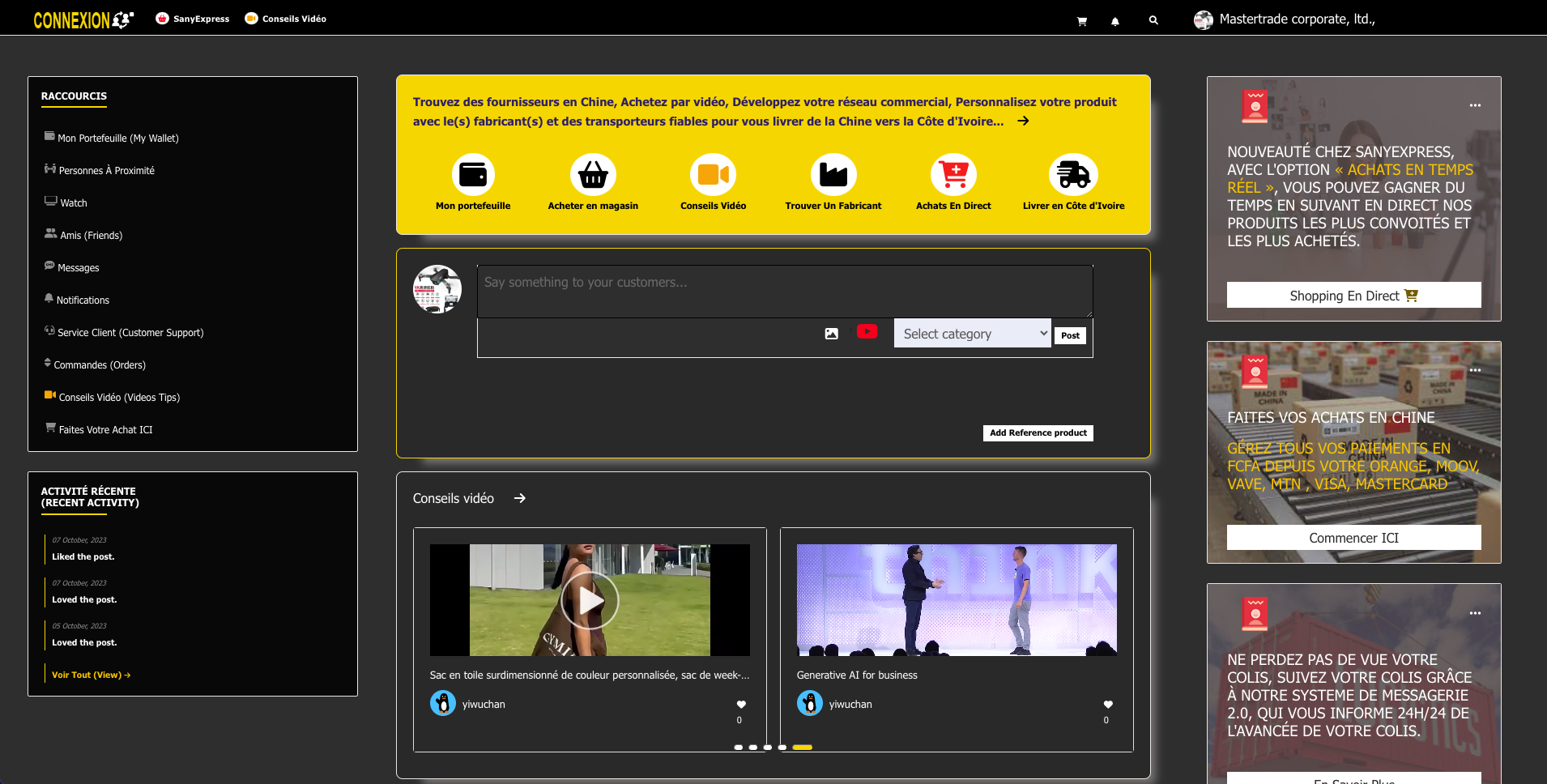Open Acheter en magasin basket icon
The height and width of the screenshot is (784, 1547).
[593, 174]
